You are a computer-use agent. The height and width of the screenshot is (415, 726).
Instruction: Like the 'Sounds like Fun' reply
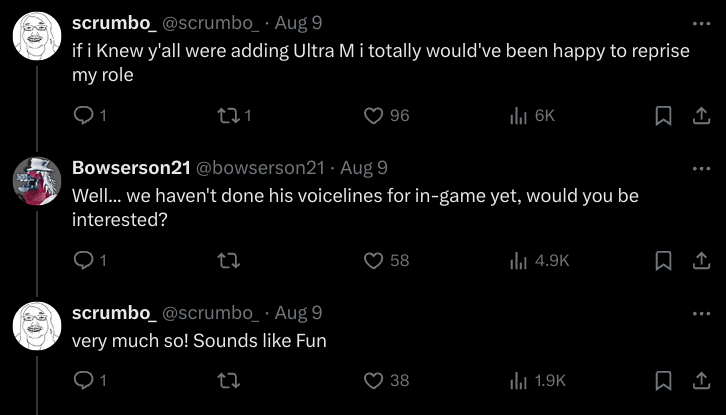click(x=374, y=380)
